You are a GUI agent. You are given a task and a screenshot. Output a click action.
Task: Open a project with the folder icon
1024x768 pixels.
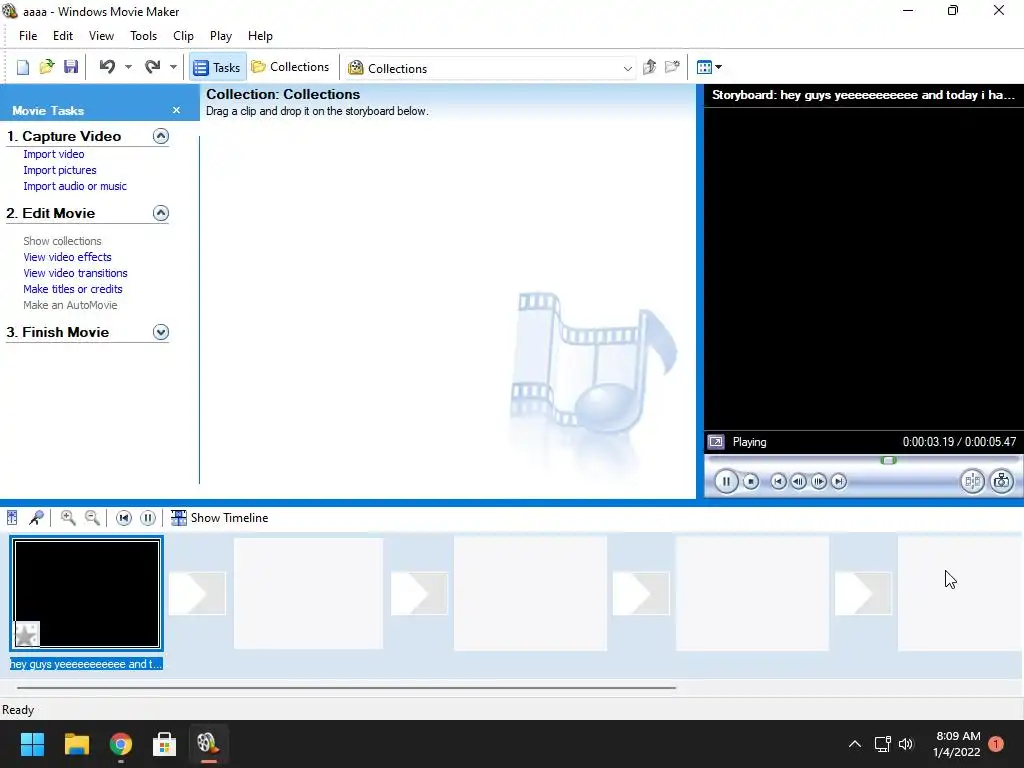coord(47,67)
